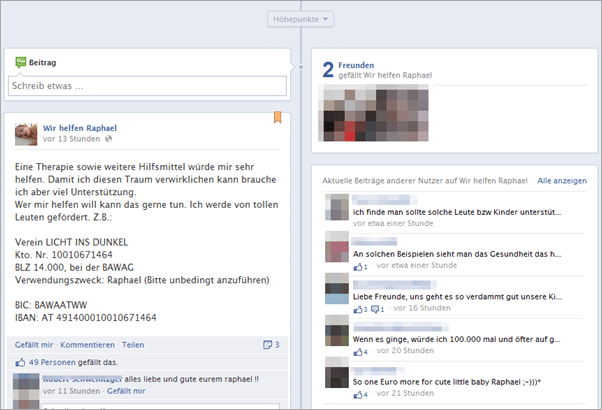Click blurred author name above 'Wenn es ginge' post
The image size is (602, 410).
tap(400, 327)
